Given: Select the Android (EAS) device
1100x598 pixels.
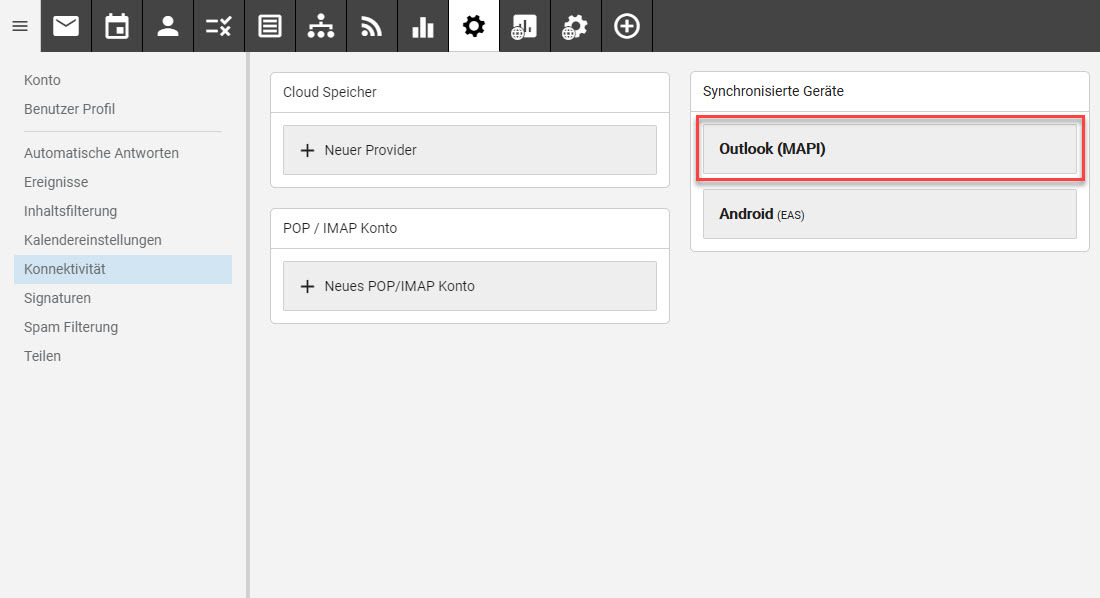Looking at the screenshot, I should tap(890, 214).
